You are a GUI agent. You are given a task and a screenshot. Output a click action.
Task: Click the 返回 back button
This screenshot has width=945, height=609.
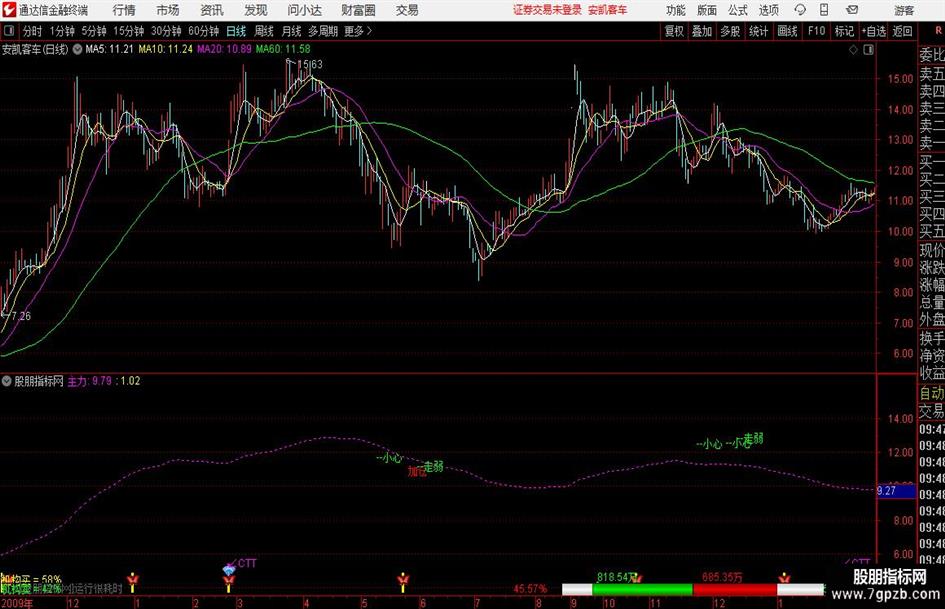(902, 31)
